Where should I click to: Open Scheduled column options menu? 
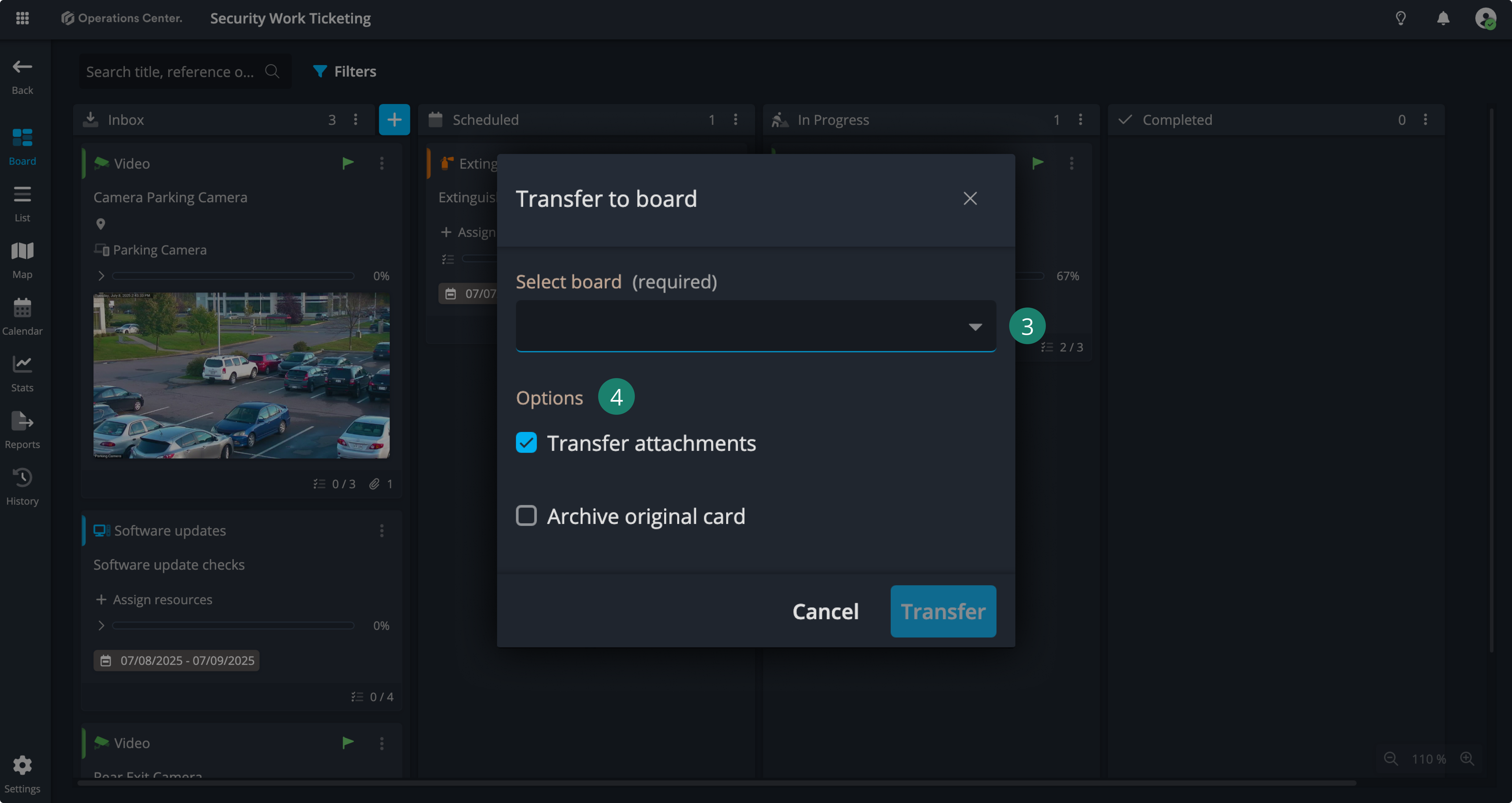click(735, 120)
